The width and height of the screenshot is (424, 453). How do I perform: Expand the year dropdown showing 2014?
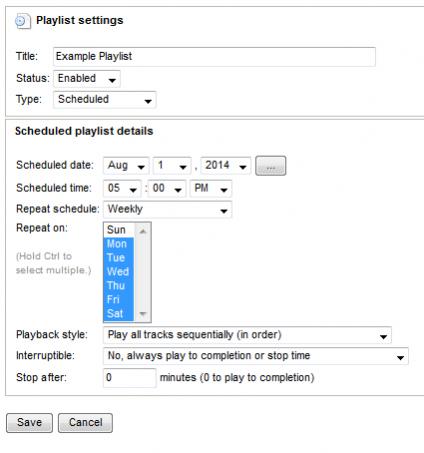[x=226, y=166]
